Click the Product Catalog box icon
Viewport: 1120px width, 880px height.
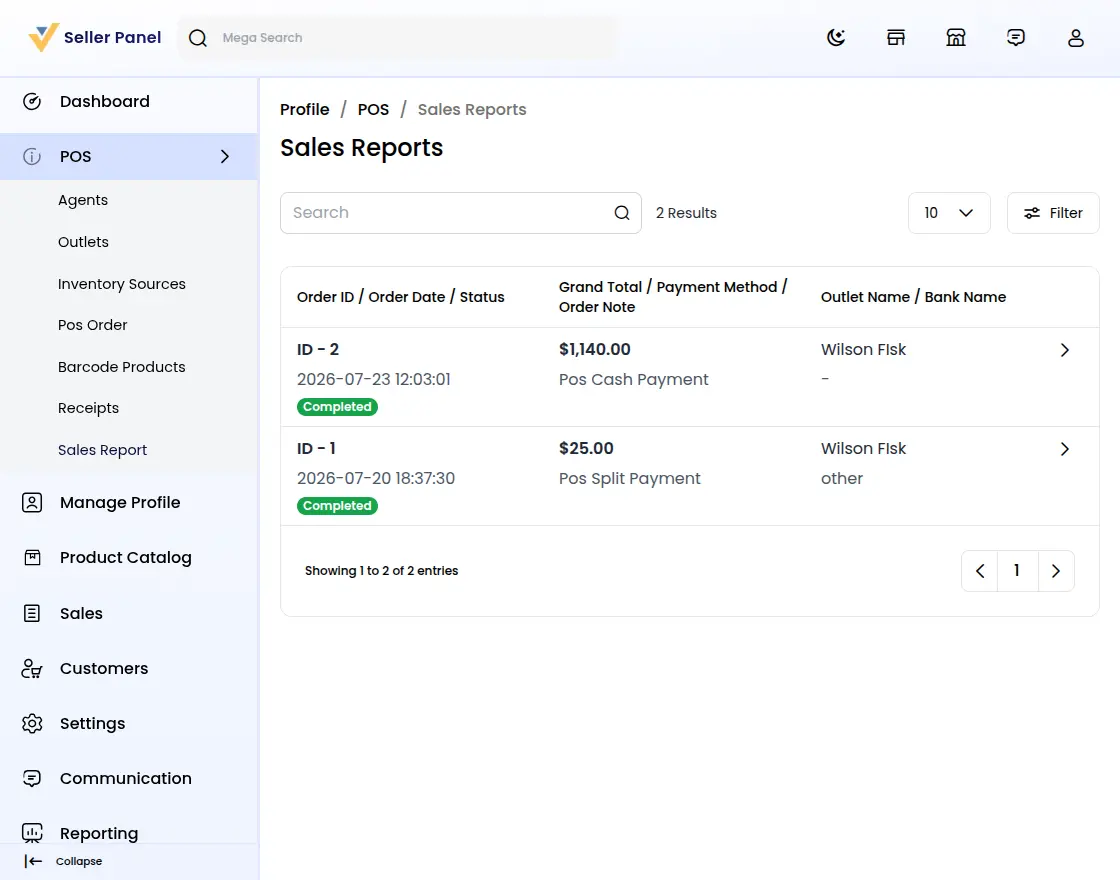point(32,557)
